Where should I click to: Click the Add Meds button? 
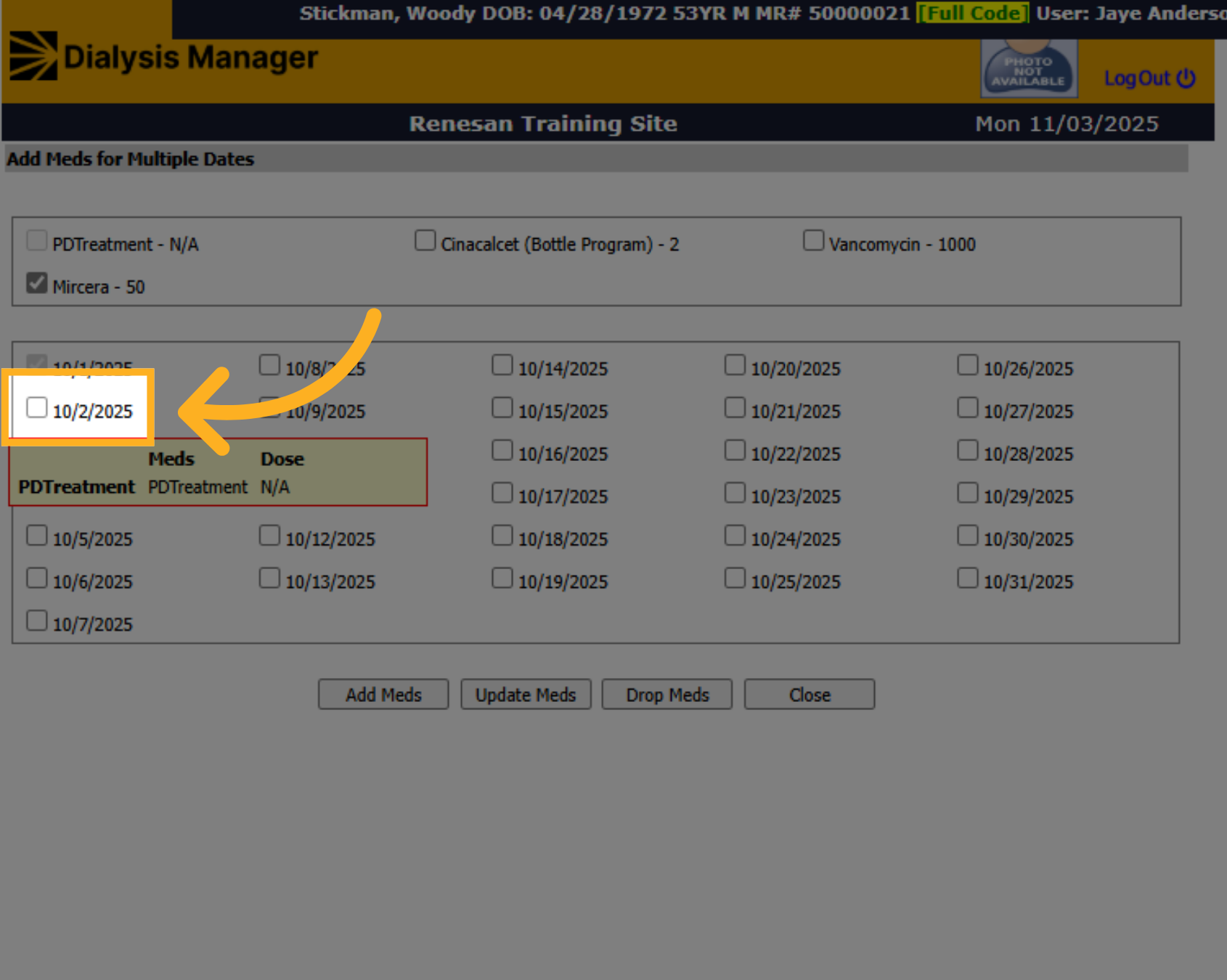coord(383,694)
